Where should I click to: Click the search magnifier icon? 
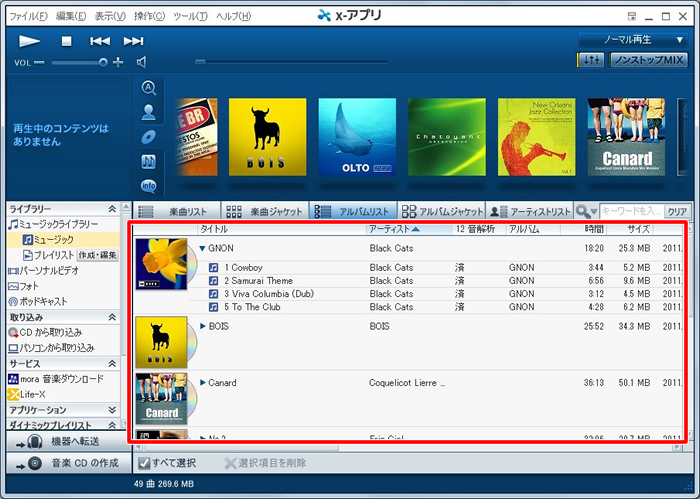coord(582,212)
